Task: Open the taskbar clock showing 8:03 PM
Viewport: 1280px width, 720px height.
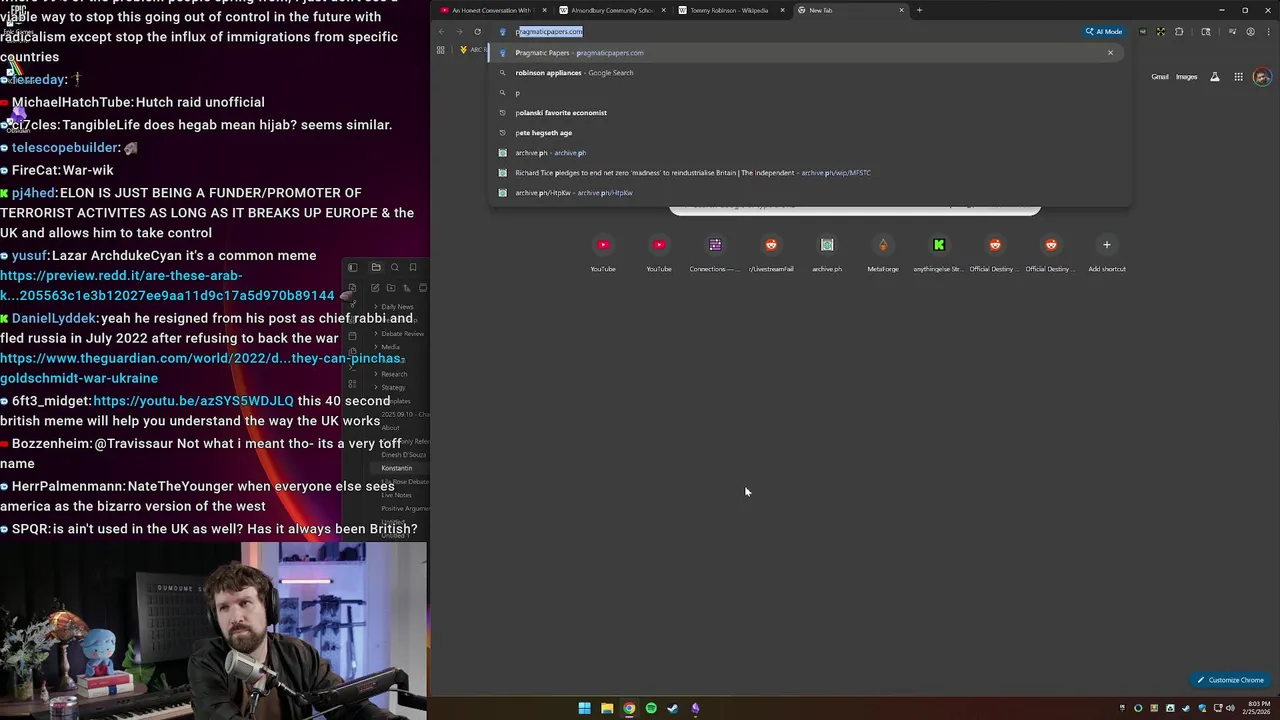Action: [x=1256, y=708]
